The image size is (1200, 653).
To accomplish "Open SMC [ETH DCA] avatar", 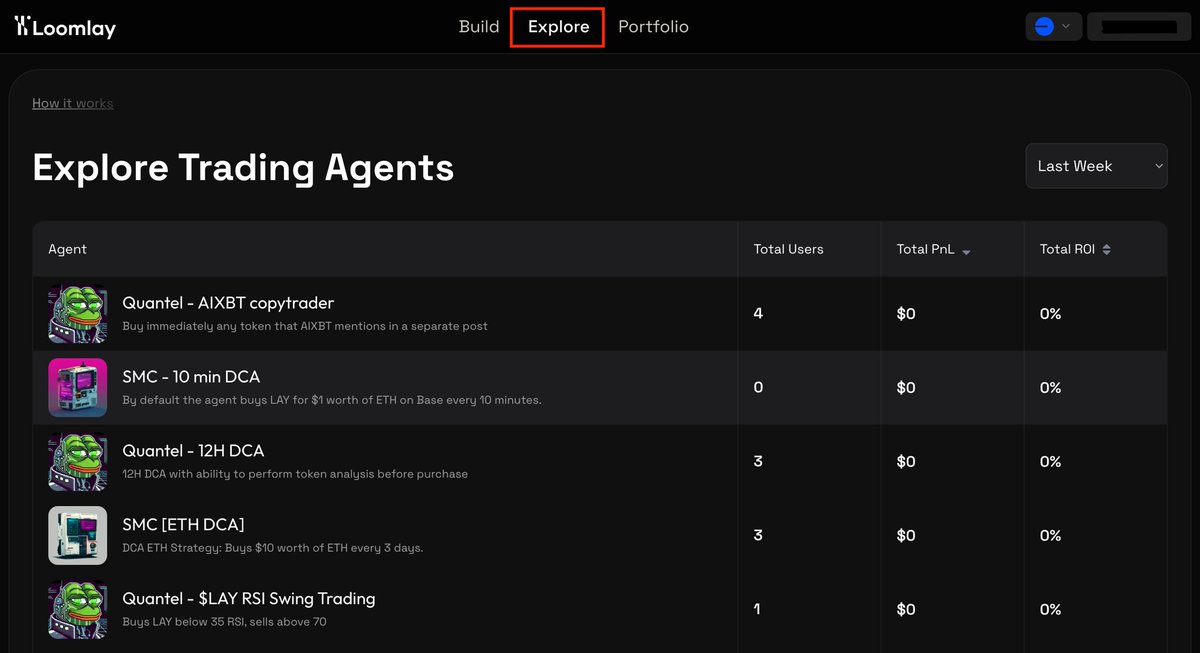I will pos(78,536).
